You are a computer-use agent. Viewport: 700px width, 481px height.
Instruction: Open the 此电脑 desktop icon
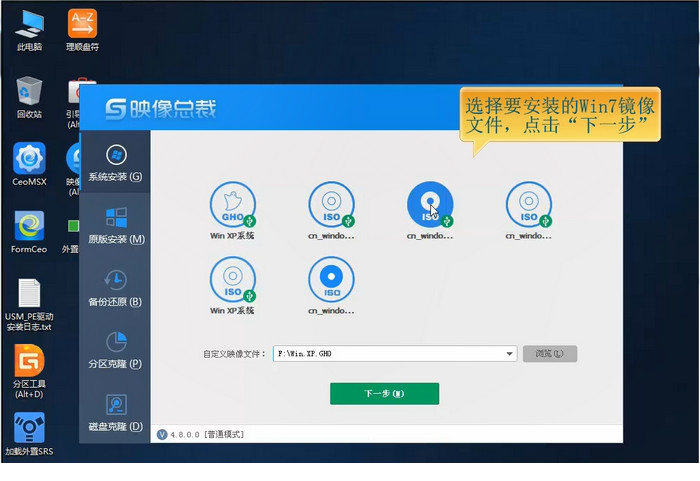(x=29, y=29)
